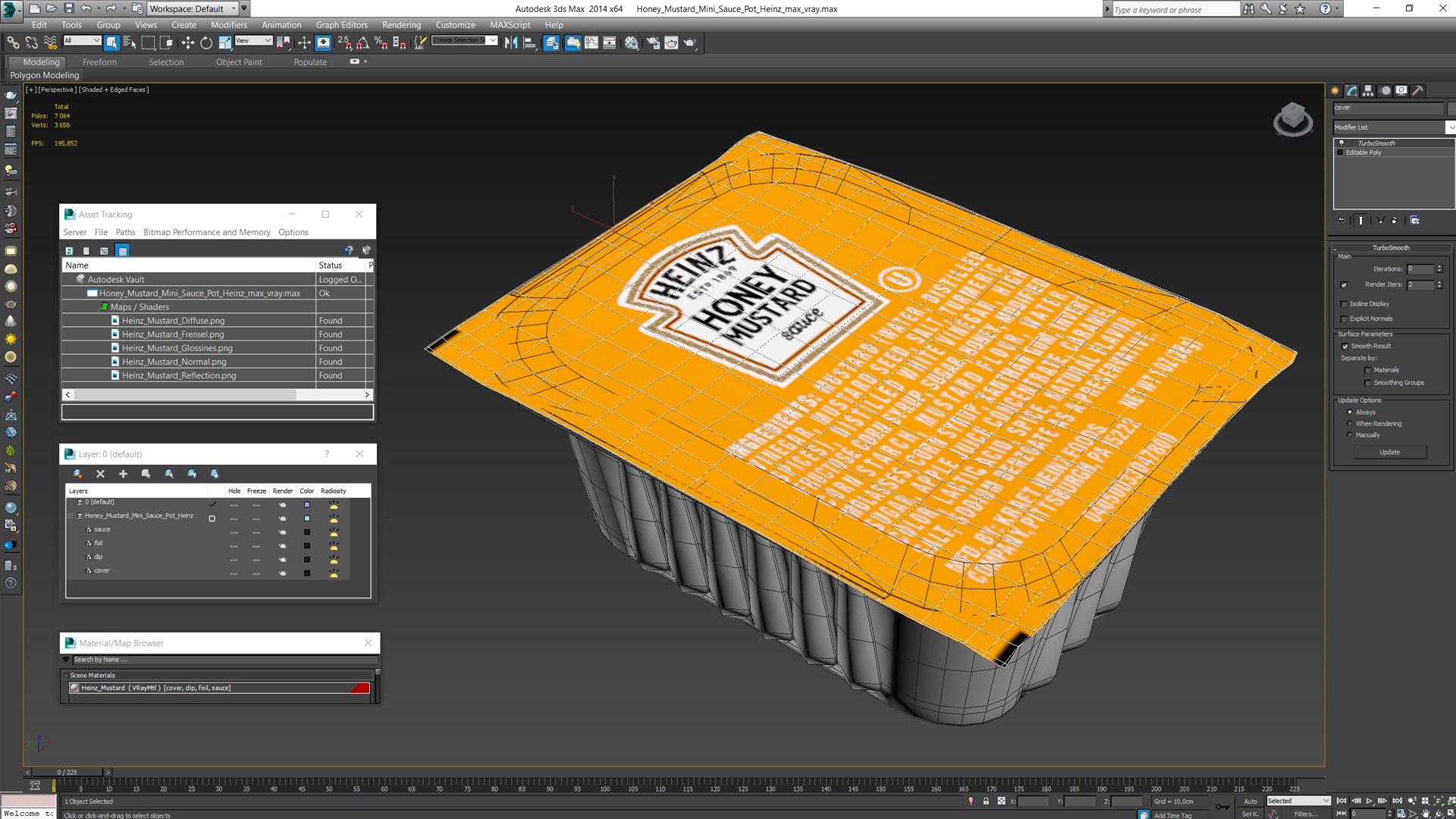
Task: Click the ViewCube in viewport
Action: pos(1292,119)
